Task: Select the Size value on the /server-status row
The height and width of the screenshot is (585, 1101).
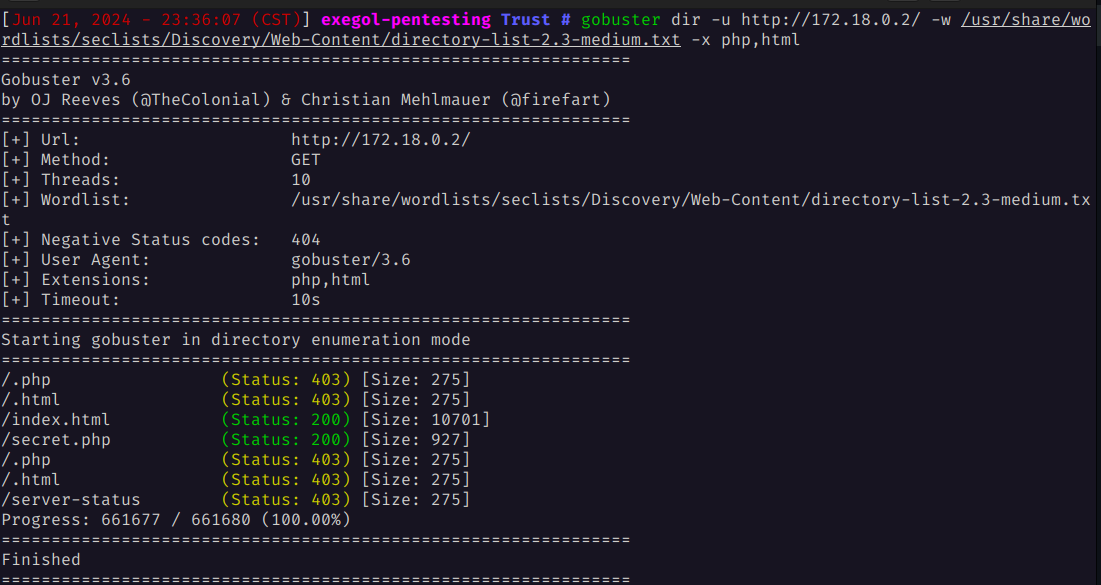Action: tap(416, 500)
